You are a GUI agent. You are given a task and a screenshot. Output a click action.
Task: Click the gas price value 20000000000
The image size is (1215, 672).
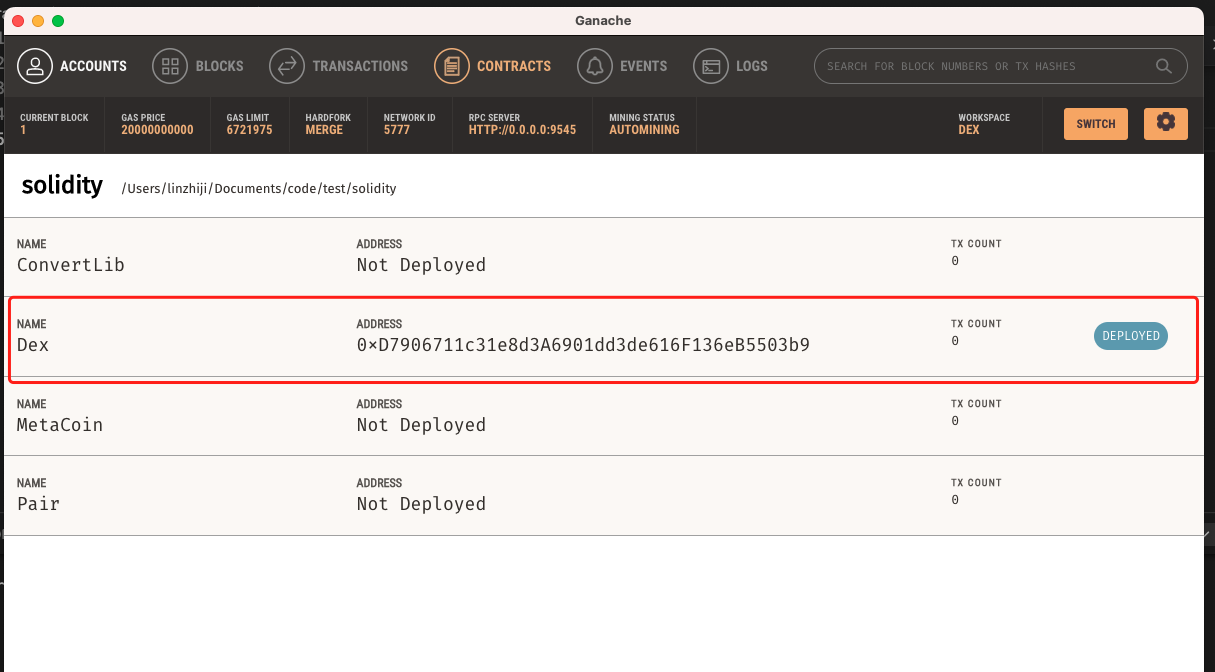pyautogui.click(x=158, y=130)
